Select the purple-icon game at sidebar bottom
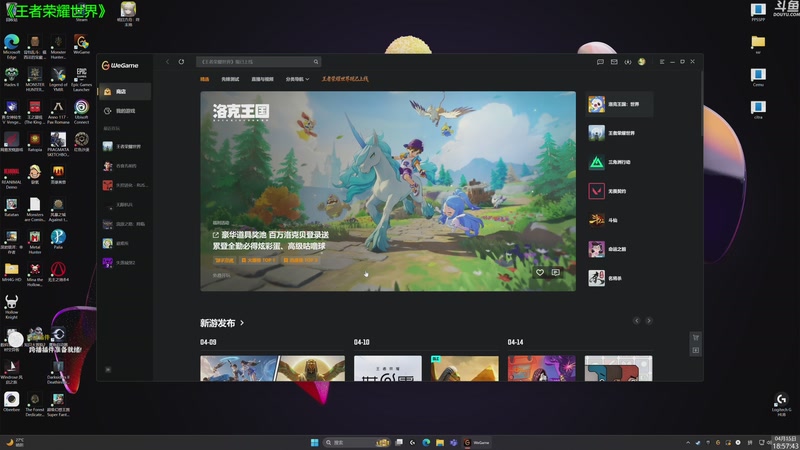 tap(125, 263)
